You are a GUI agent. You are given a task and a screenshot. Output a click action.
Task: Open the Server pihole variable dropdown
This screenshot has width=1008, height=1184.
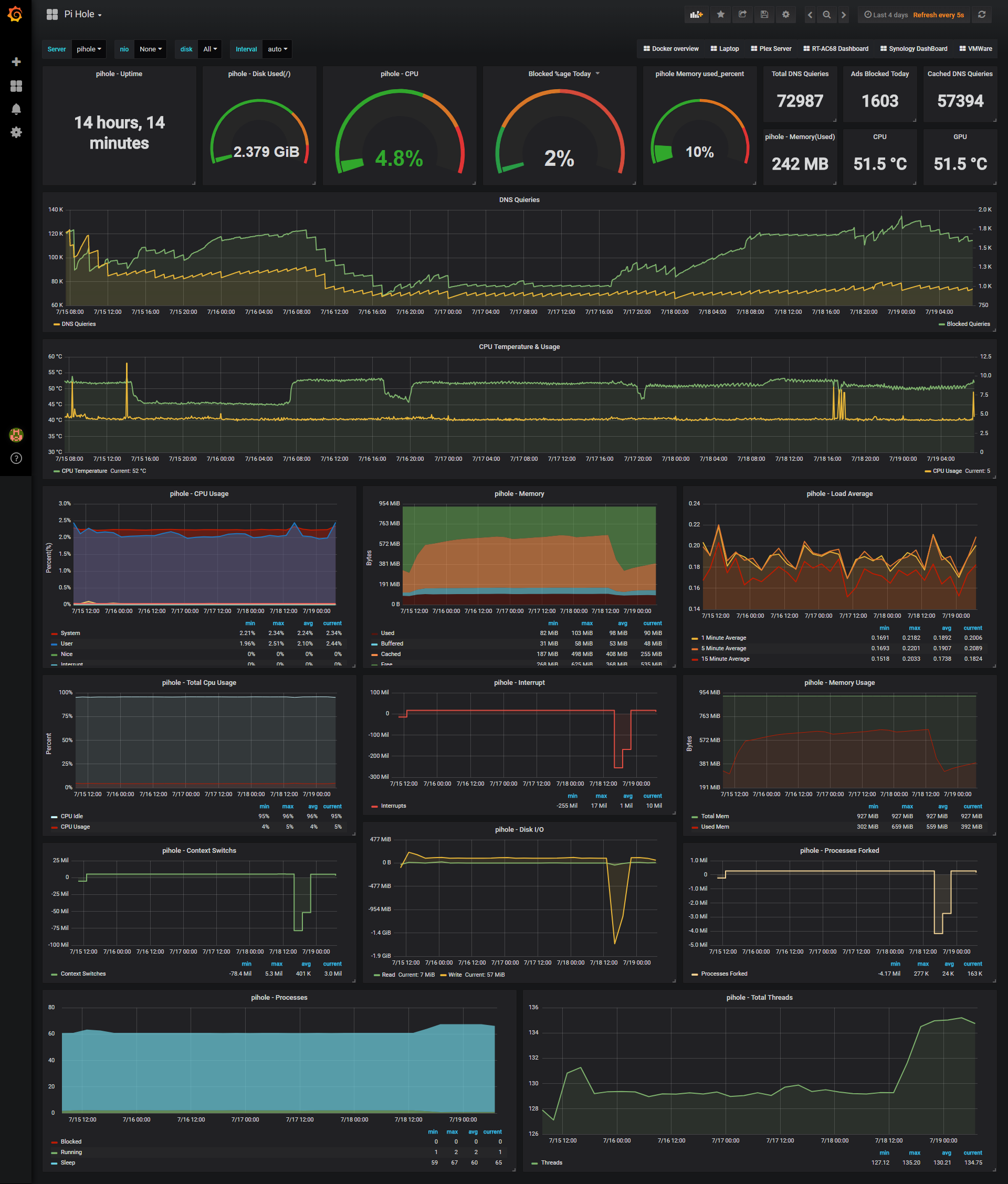pyautogui.click(x=89, y=49)
